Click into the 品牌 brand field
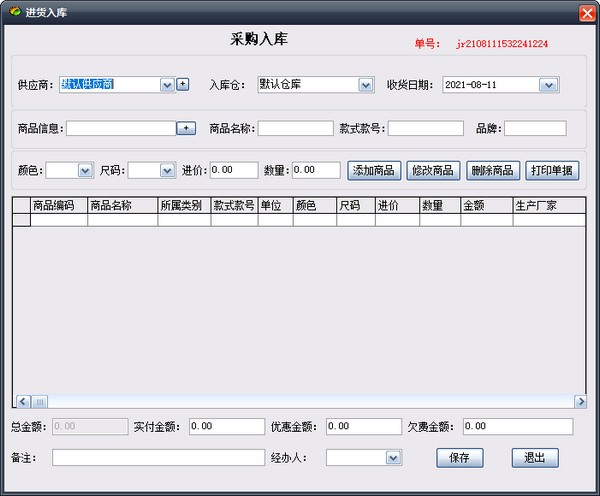Screen dimensions: 600x496 (535, 128)
